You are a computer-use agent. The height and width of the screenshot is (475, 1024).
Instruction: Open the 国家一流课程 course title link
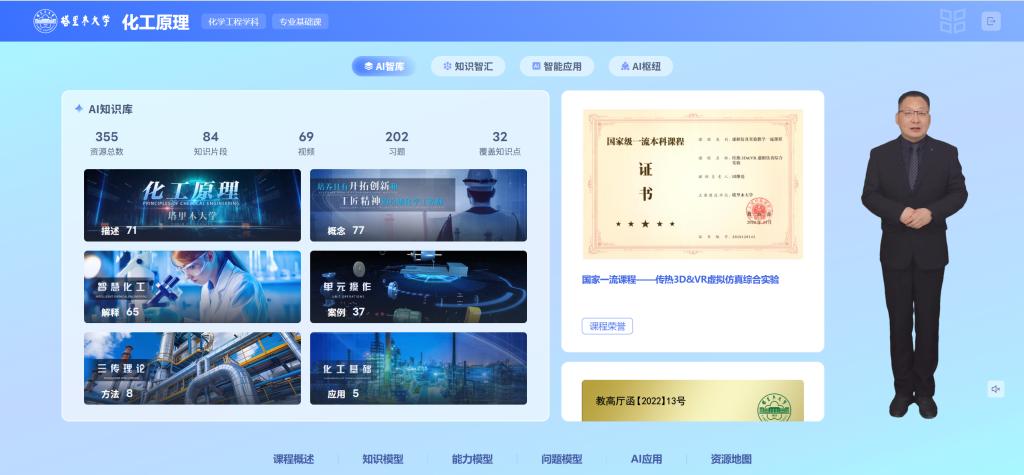pyautogui.click(x=680, y=280)
